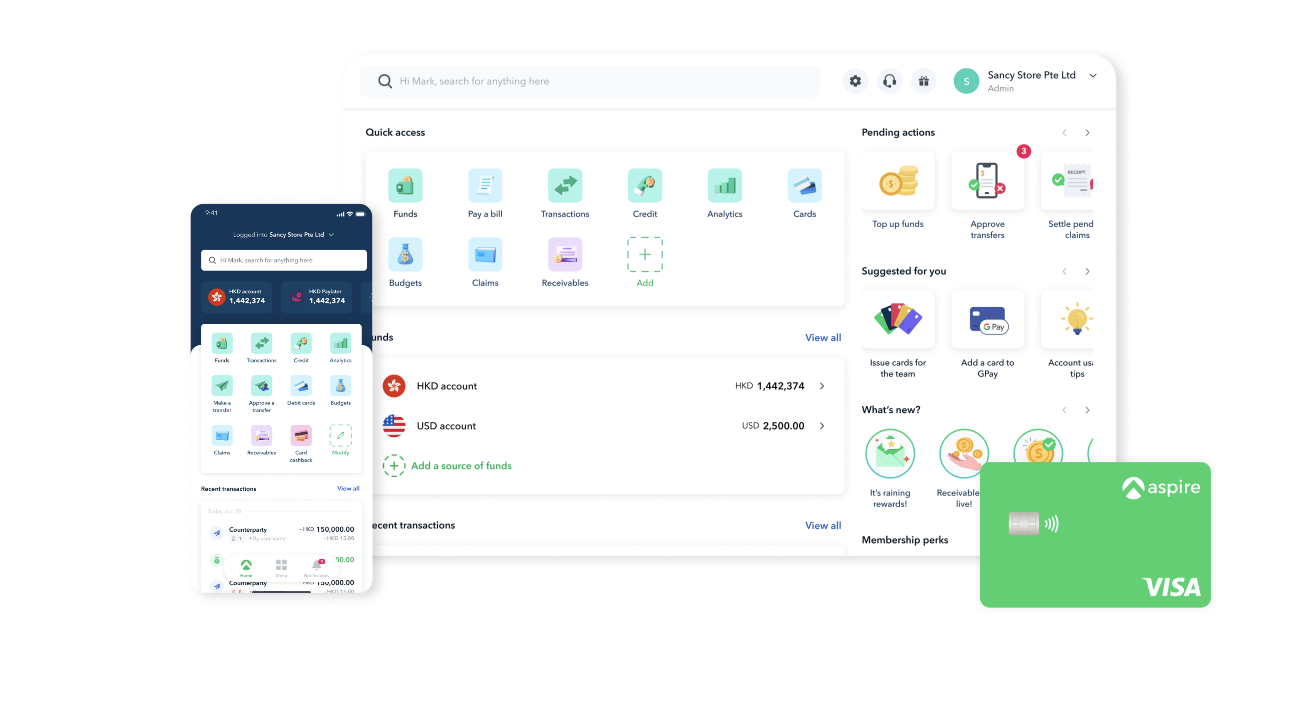This screenshot has width=1306, height=702.
Task: Select Pay a bill in Quick access
Action: click(485, 193)
